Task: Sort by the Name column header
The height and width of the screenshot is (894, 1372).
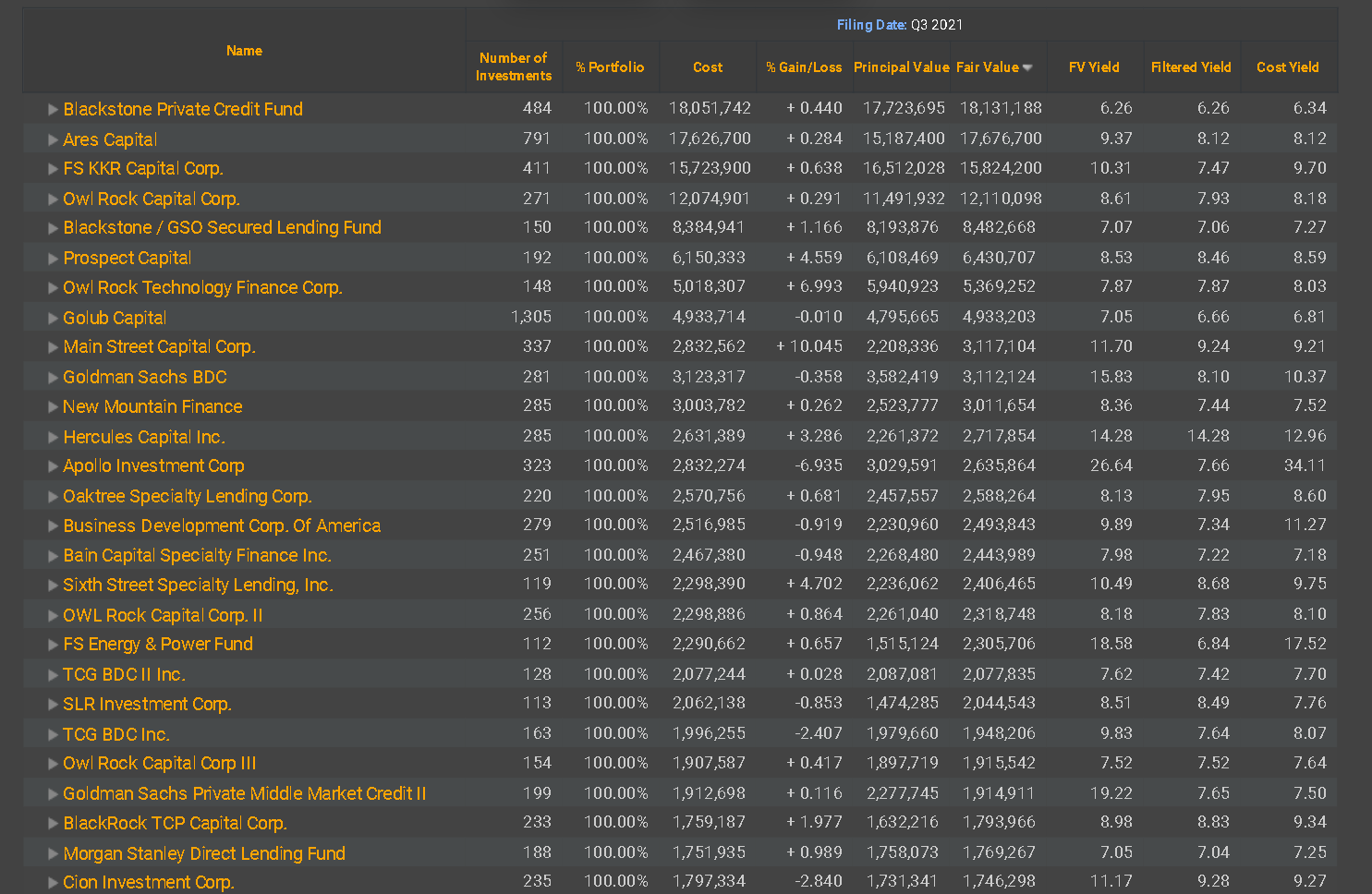Action: [244, 51]
